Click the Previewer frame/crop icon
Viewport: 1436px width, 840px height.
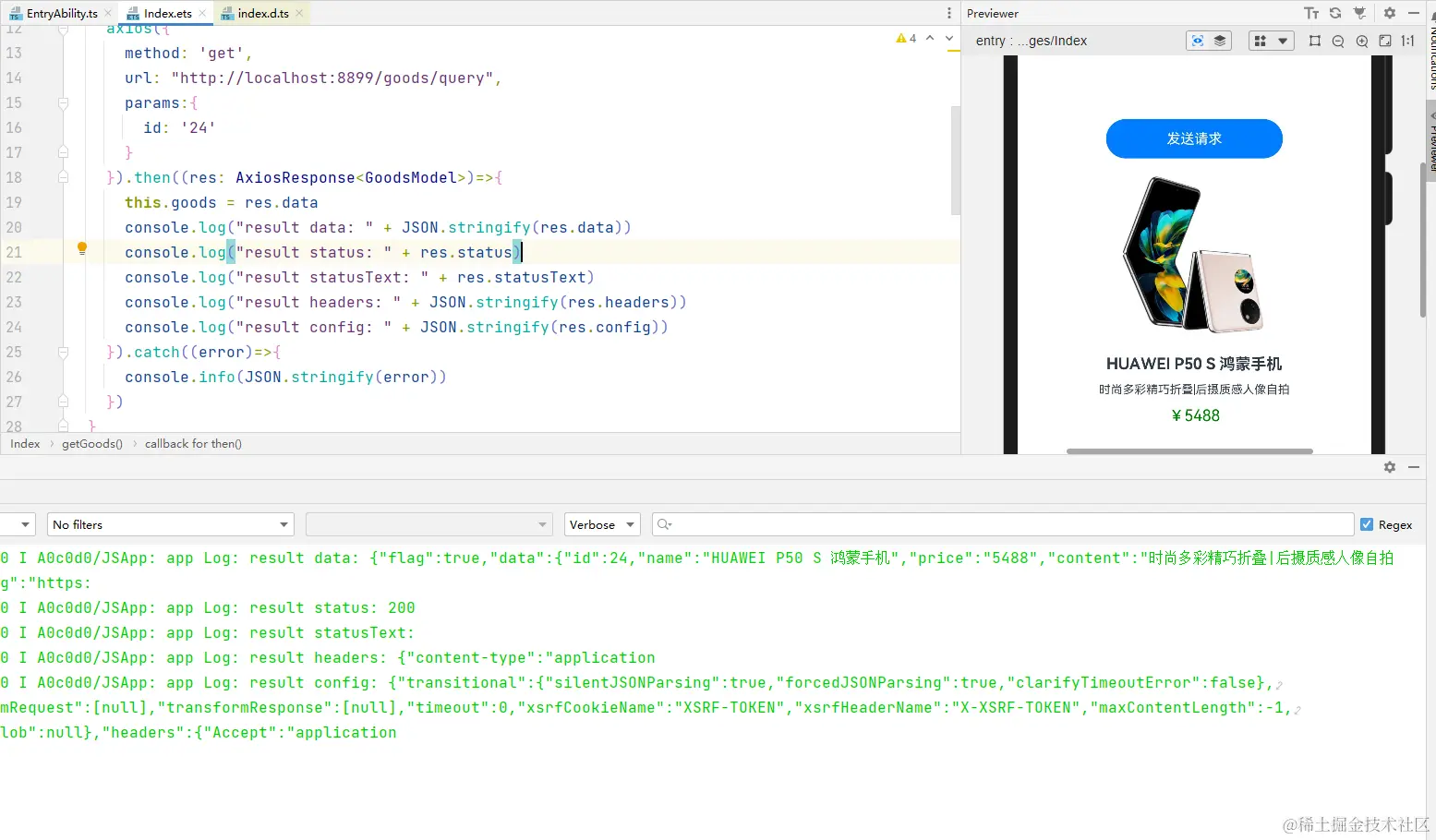tap(1315, 41)
